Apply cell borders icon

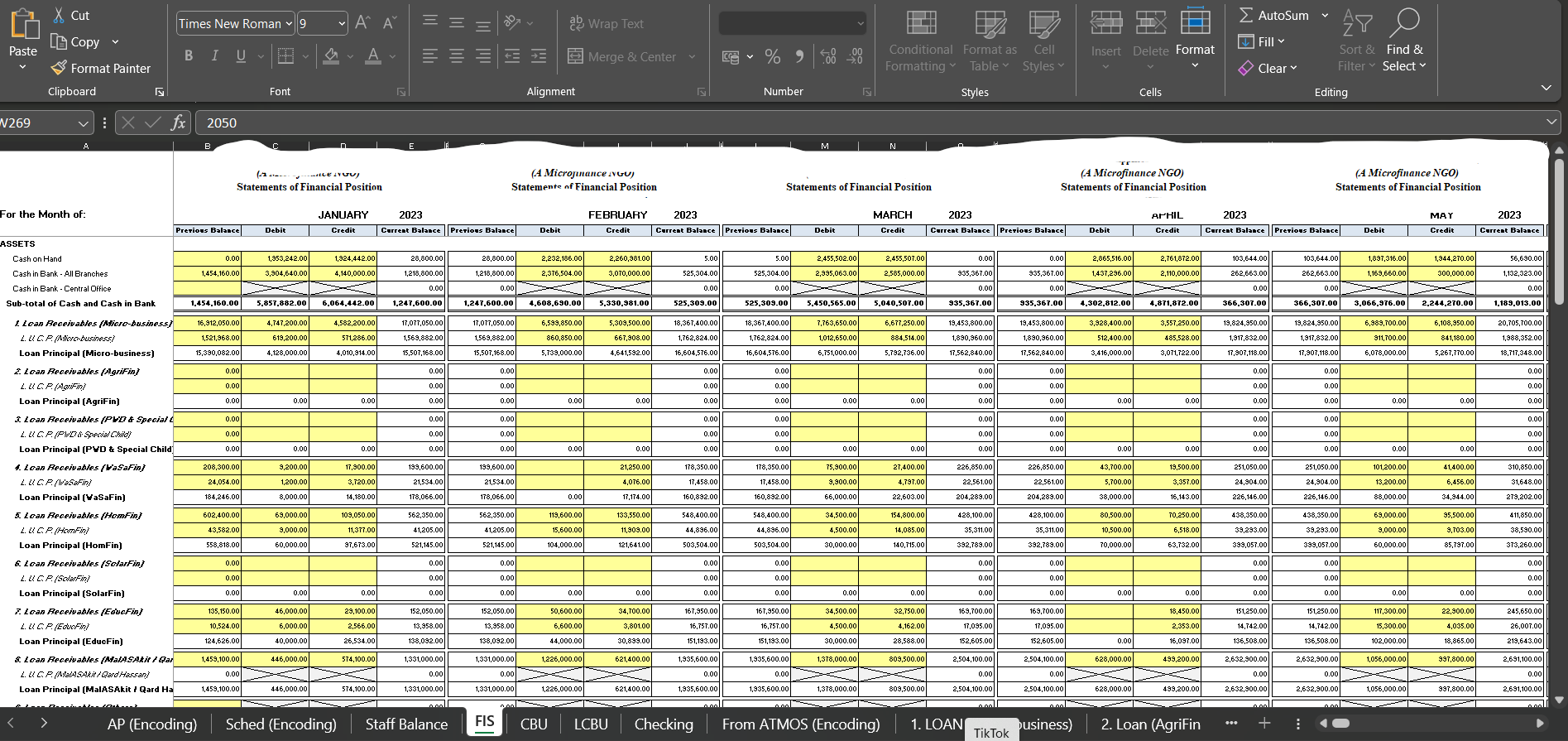pos(286,56)
